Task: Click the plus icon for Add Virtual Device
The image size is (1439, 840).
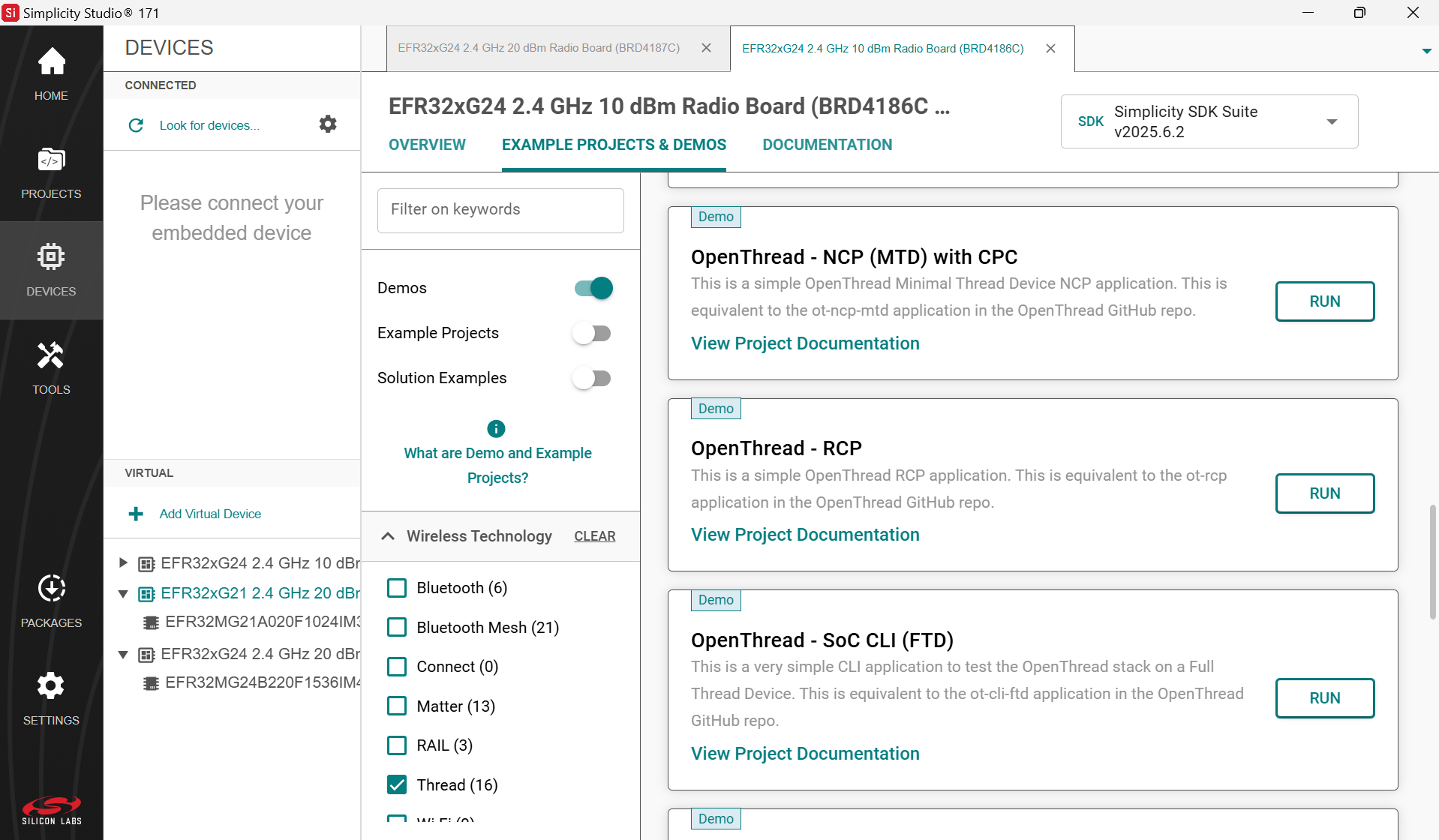Action: click(136, 514)
